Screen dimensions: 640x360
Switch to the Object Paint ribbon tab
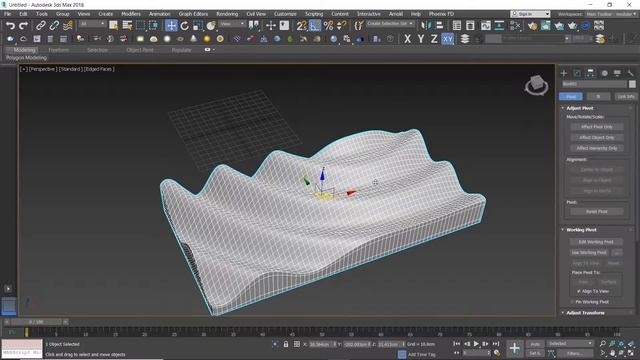tap(140, 50)
